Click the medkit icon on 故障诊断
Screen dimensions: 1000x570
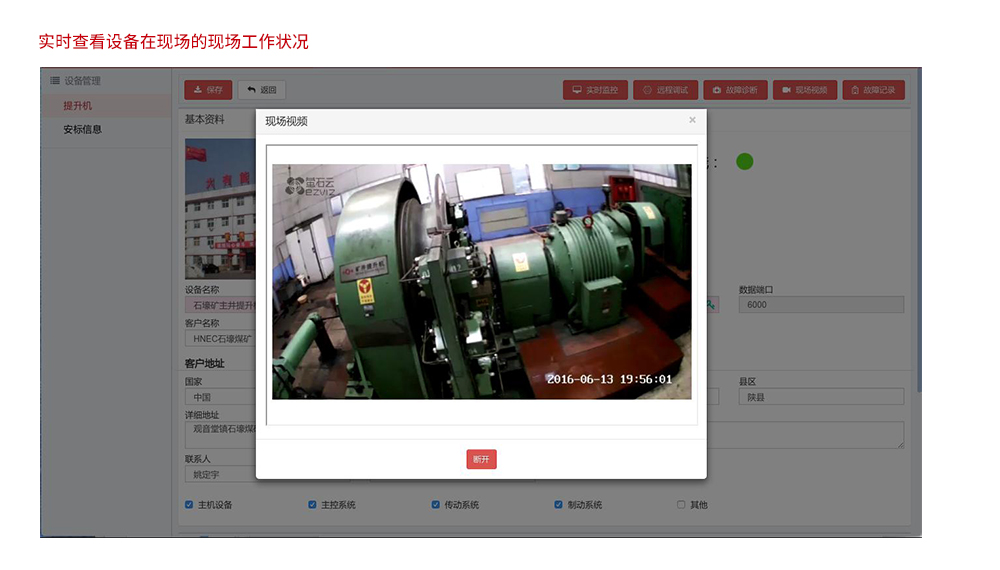click(717, 90)
